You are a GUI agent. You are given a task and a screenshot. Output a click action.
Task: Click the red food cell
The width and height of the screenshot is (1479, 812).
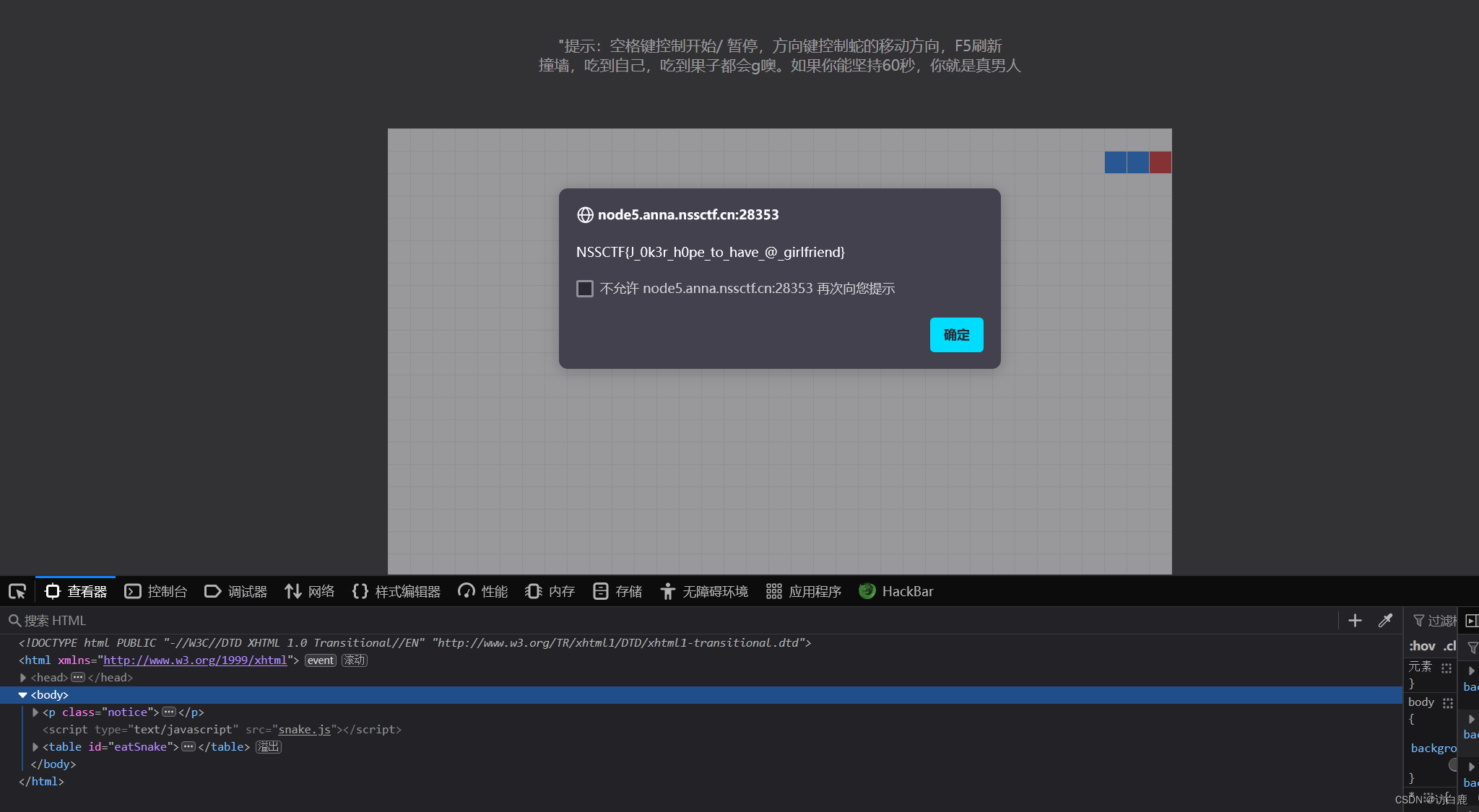(1160, 162)
